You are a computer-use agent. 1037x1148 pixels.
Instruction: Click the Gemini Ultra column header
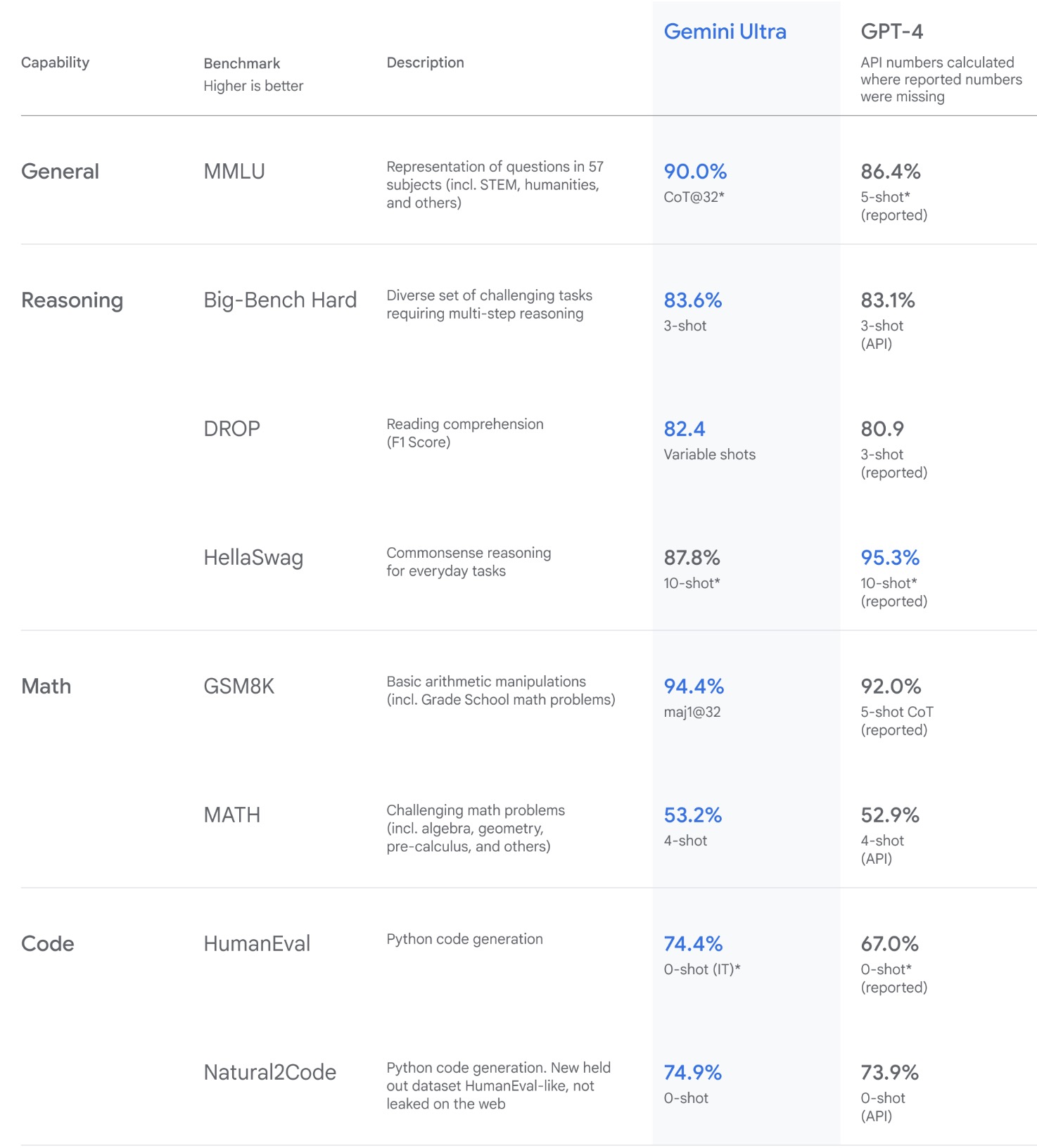(x=725, y=32)
